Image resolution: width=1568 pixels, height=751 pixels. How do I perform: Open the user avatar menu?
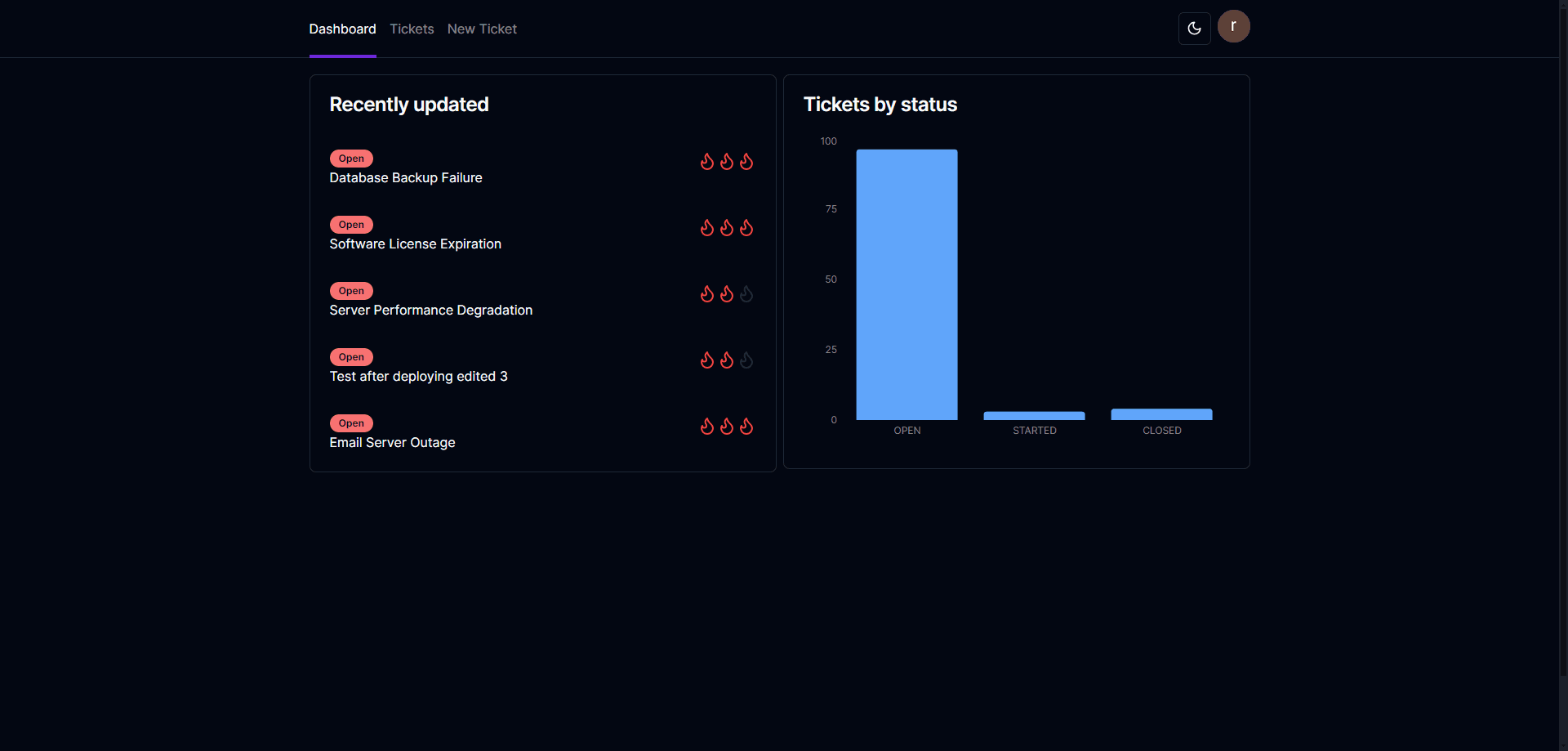pyautogui.click(x=1233, y=26)
